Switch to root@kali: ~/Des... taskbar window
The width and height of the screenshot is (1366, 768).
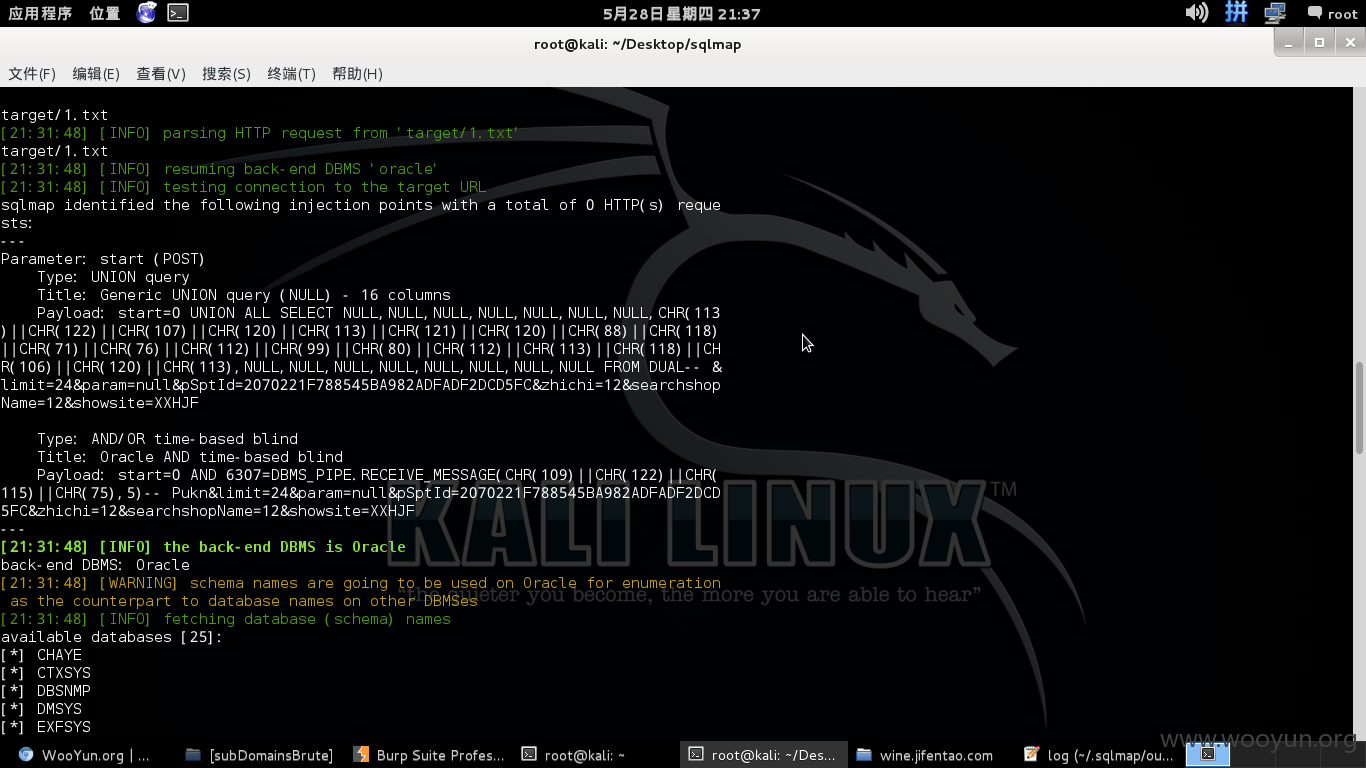point(764,755)
